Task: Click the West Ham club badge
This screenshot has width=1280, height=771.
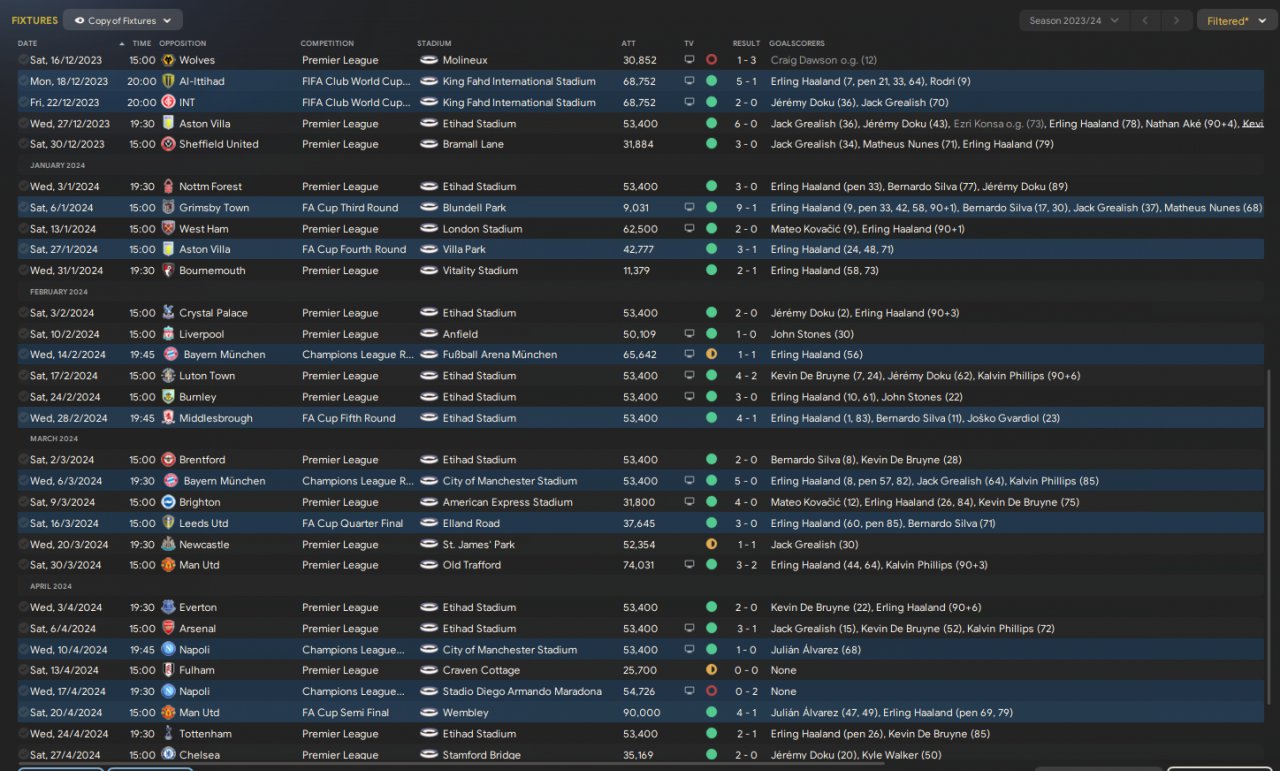Action: coord(168,229)
